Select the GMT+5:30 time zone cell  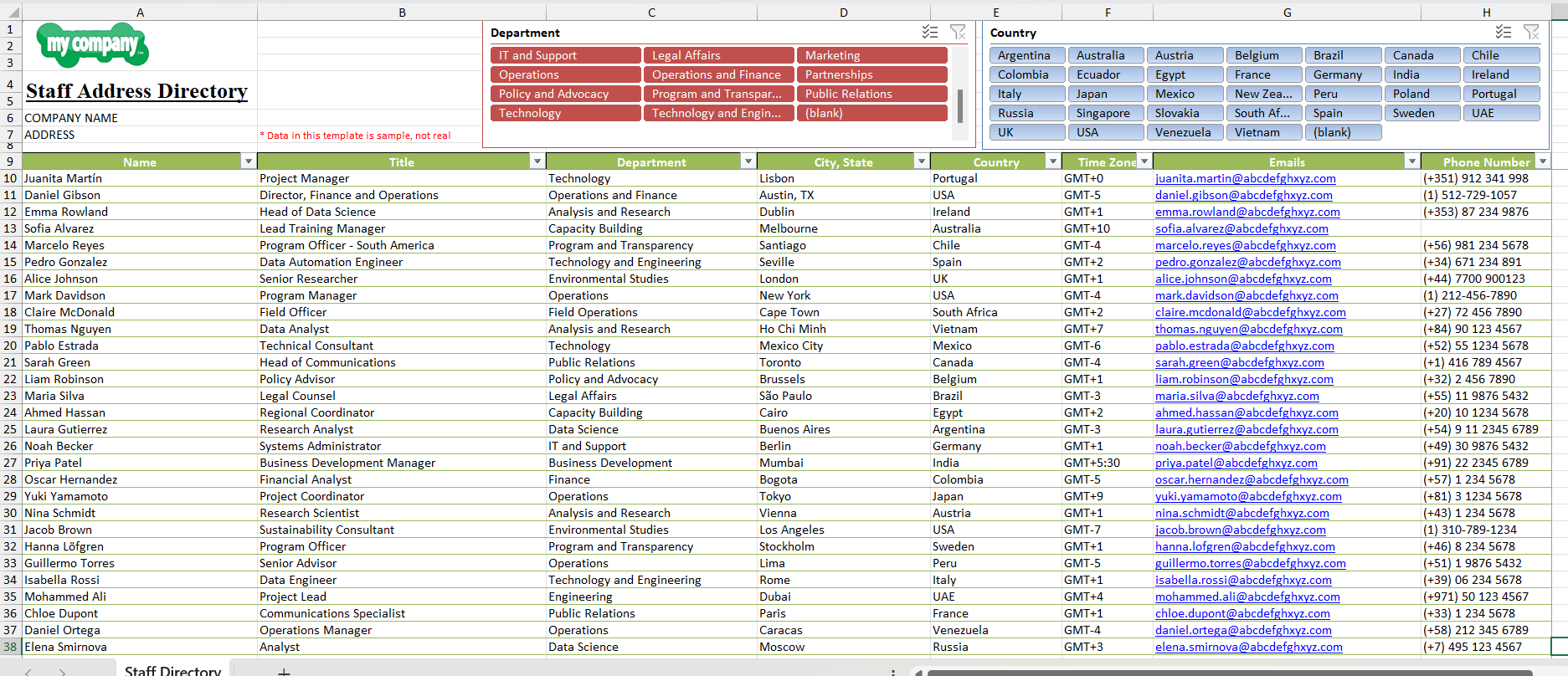tap(1108, 463)
